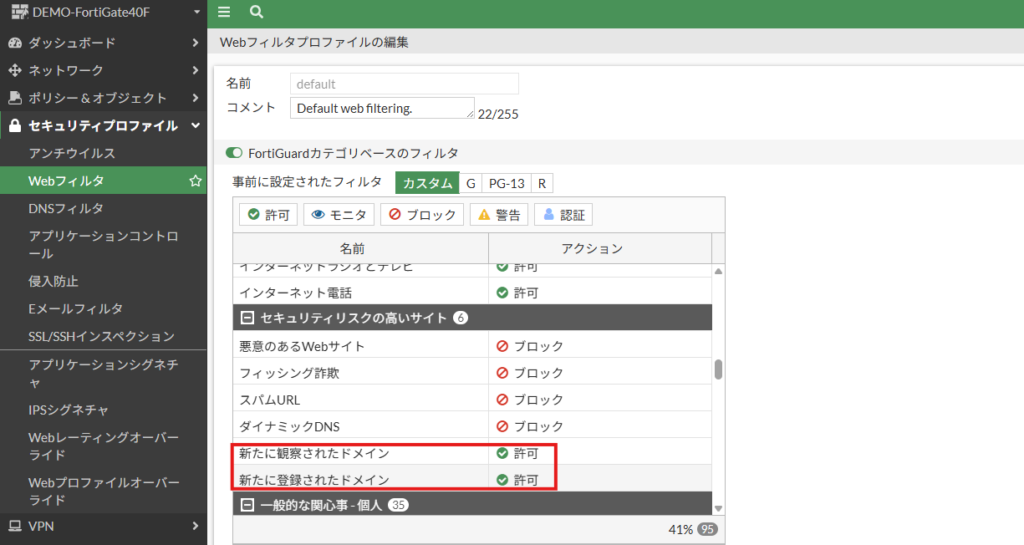Click the 許可 action button
Image resolution: width=1024 pixels, height=545 pixels.
[x=268, y=215]
